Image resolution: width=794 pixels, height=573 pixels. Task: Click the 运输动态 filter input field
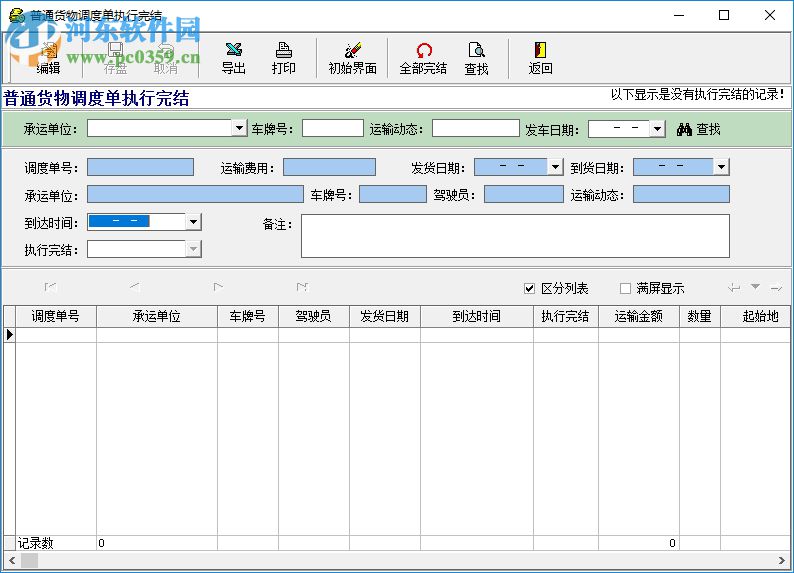click(476, 128)
